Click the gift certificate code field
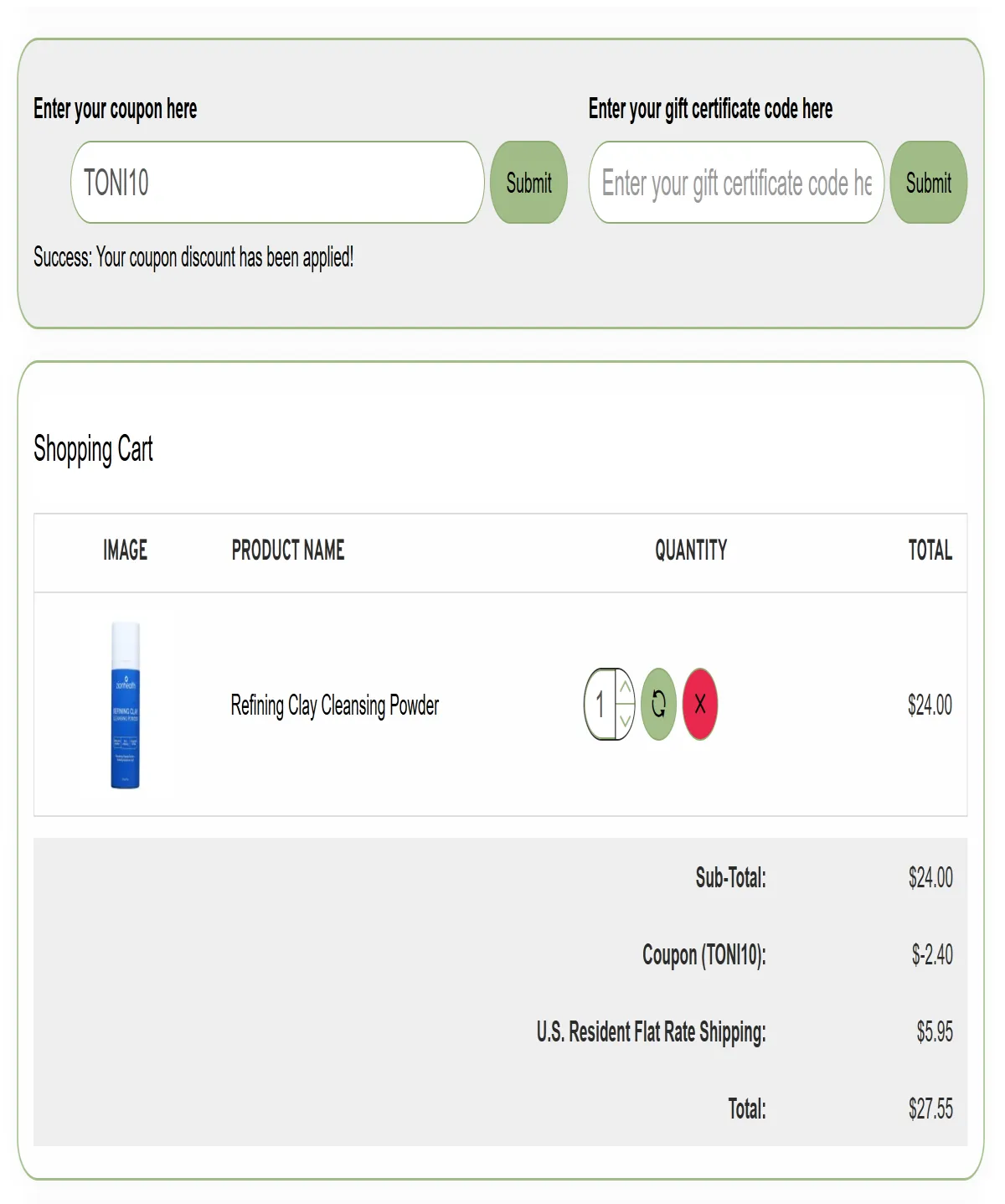The height and width of the screenshot is (1204, 1005). tap(735, 183)
